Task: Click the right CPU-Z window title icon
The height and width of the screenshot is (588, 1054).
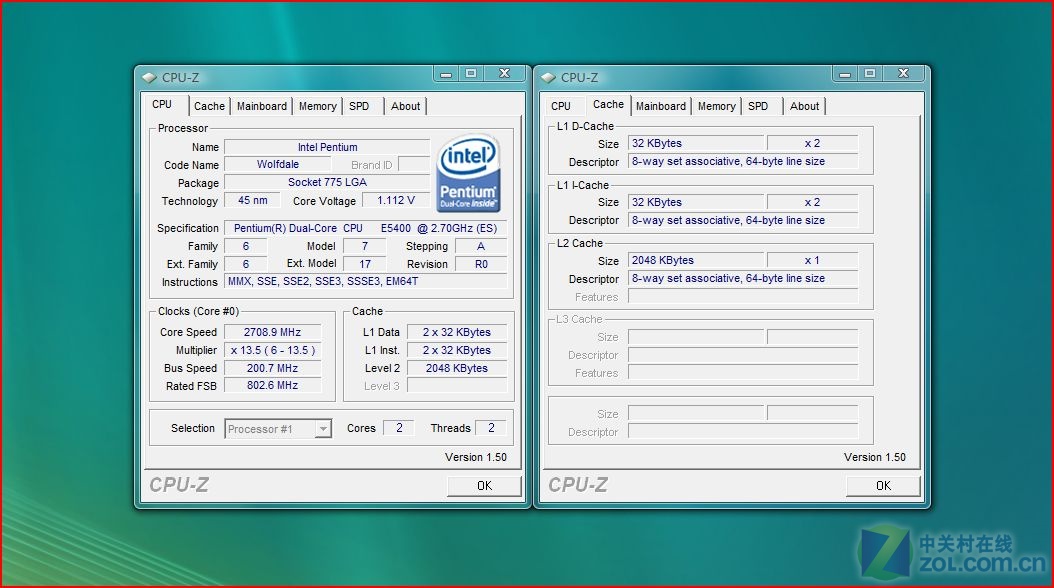Action: pyautogui.click(x=548, y=77)
